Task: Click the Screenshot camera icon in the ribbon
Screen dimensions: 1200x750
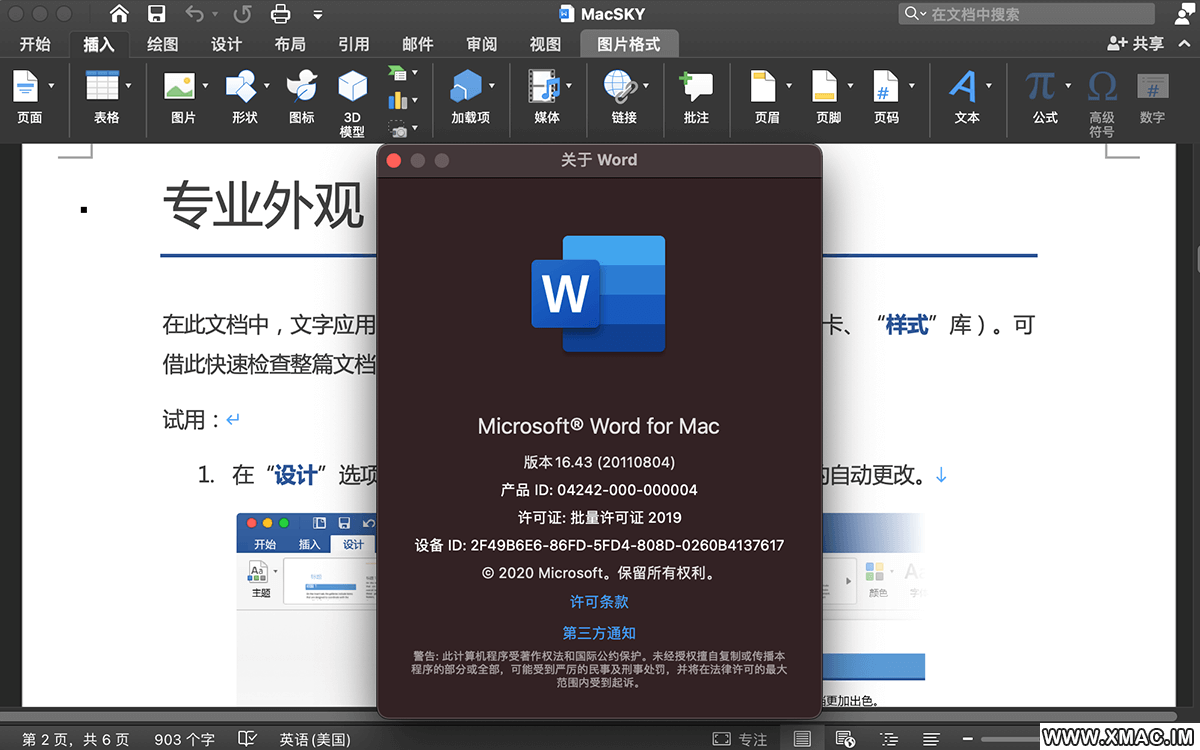Action: 397,129
